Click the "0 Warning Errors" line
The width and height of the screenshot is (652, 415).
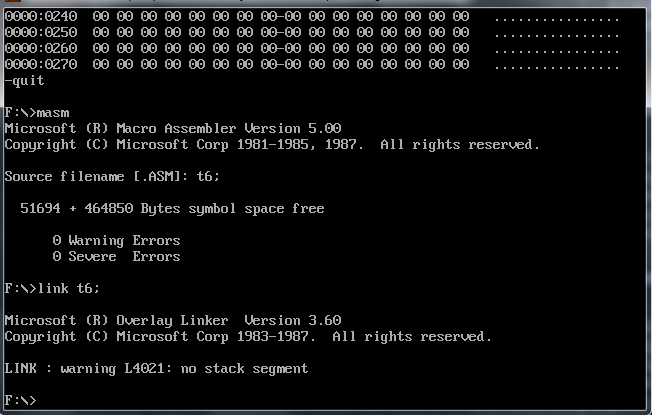pos(116,241)
